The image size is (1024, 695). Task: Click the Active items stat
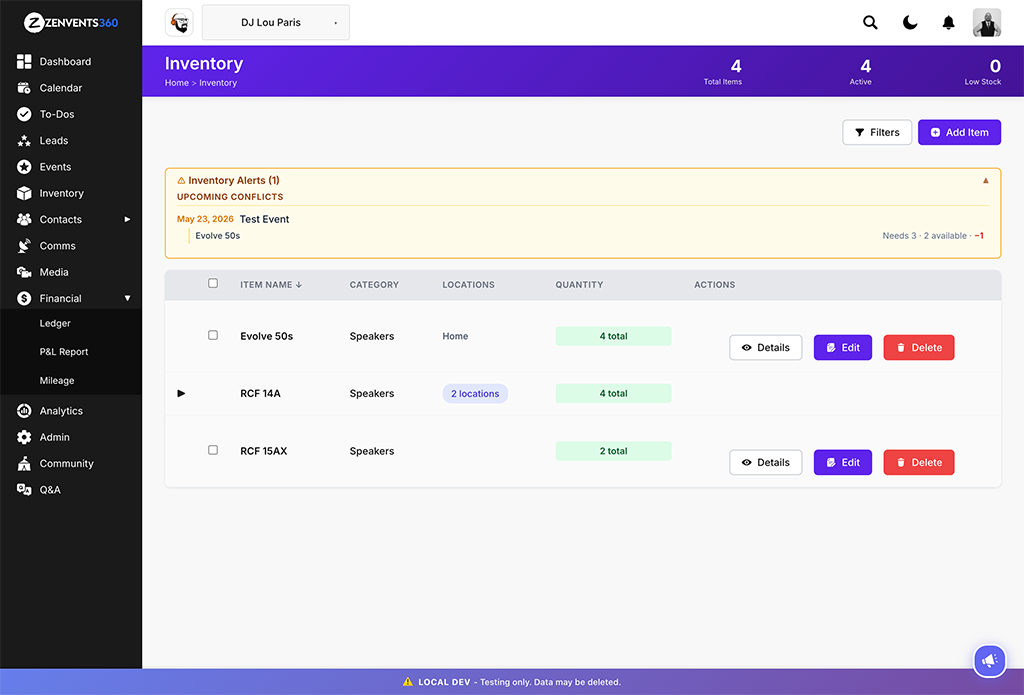861,72
